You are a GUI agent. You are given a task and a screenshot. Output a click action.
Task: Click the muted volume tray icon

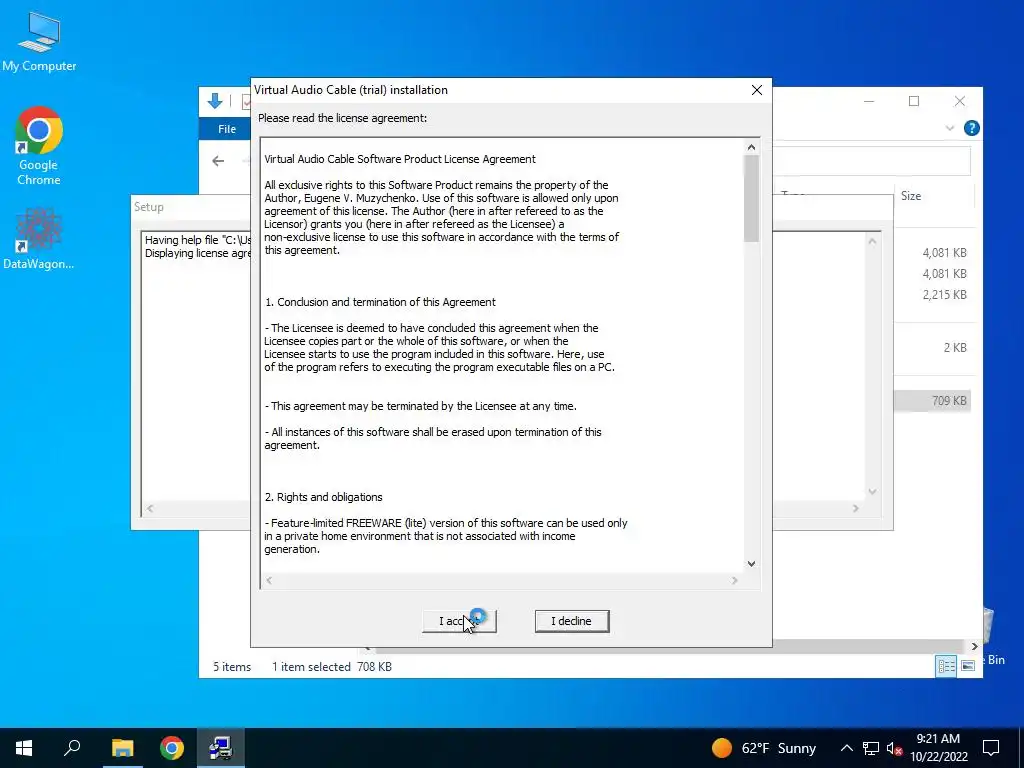pos(894,748)
